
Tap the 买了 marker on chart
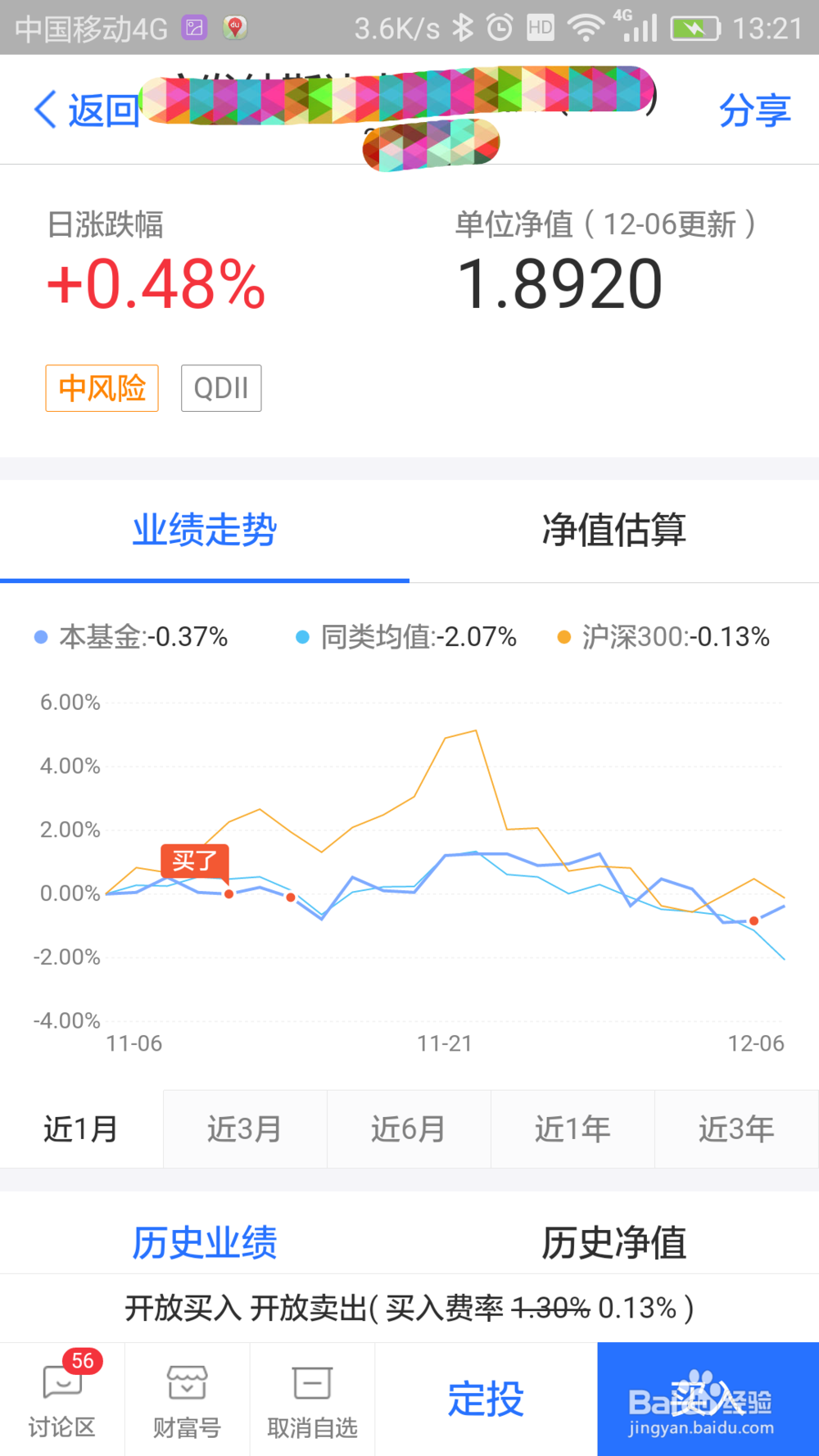[195, 861]
